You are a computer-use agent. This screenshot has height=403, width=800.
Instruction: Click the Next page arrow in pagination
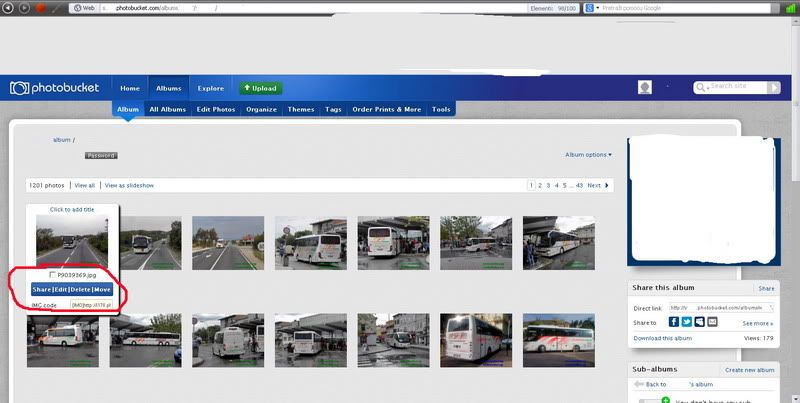pyautogui.click(x=607, y=186)
